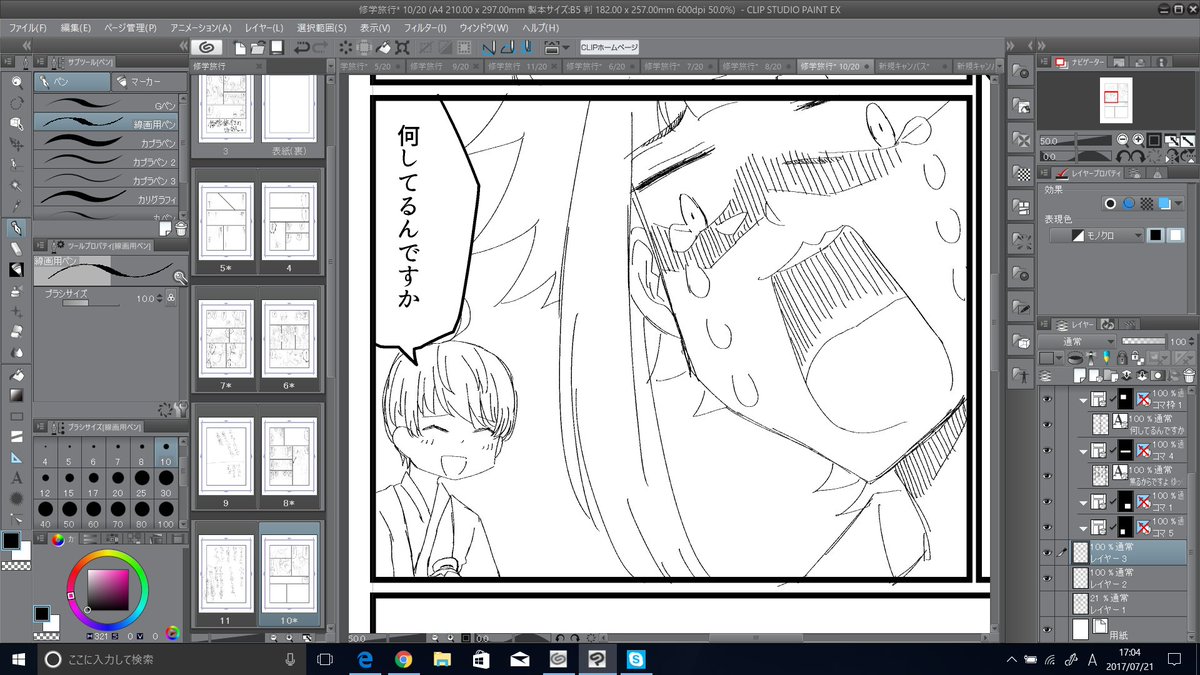Click the Redo arrow in the command bar

click(x=321, y=47)
